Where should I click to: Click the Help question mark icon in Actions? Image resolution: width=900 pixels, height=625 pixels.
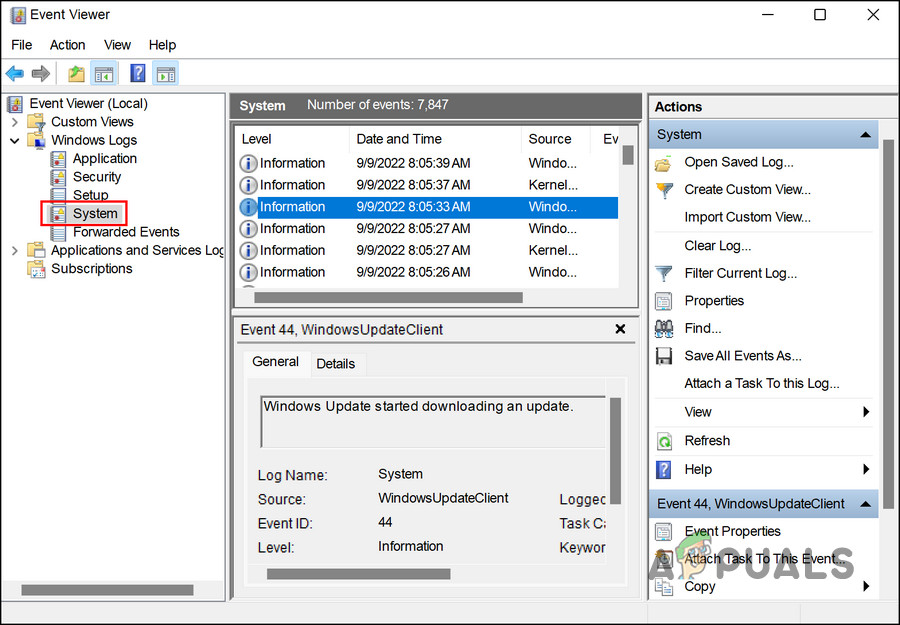pyautogui.click(x=664, y=470)
